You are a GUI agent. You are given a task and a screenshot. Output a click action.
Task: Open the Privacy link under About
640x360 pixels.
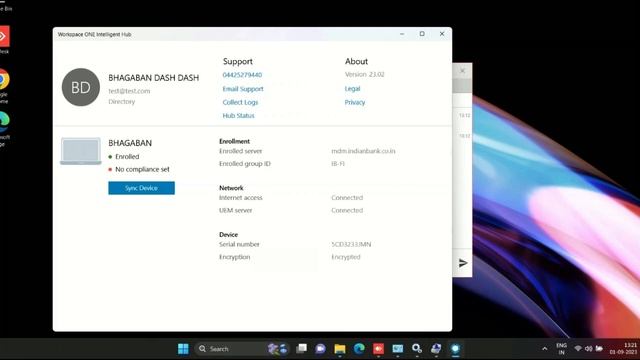355,102
